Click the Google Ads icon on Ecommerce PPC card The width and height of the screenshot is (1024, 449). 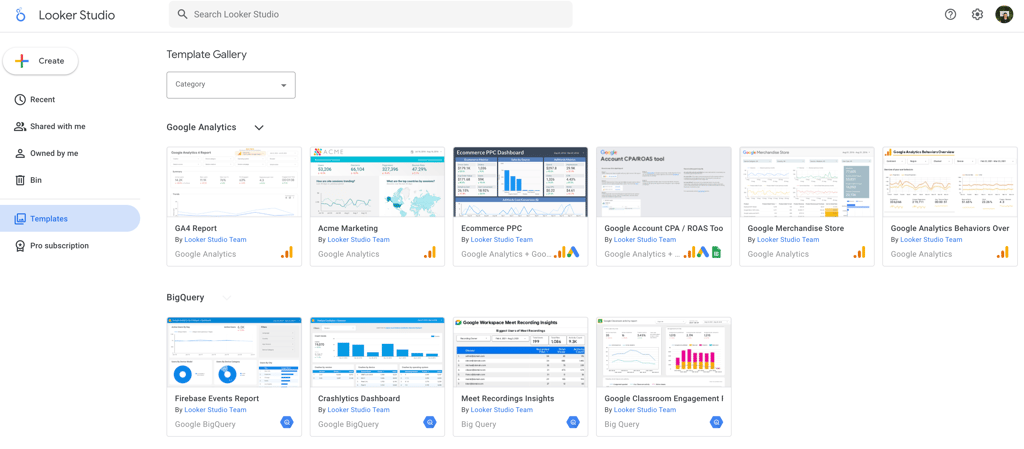573,253
